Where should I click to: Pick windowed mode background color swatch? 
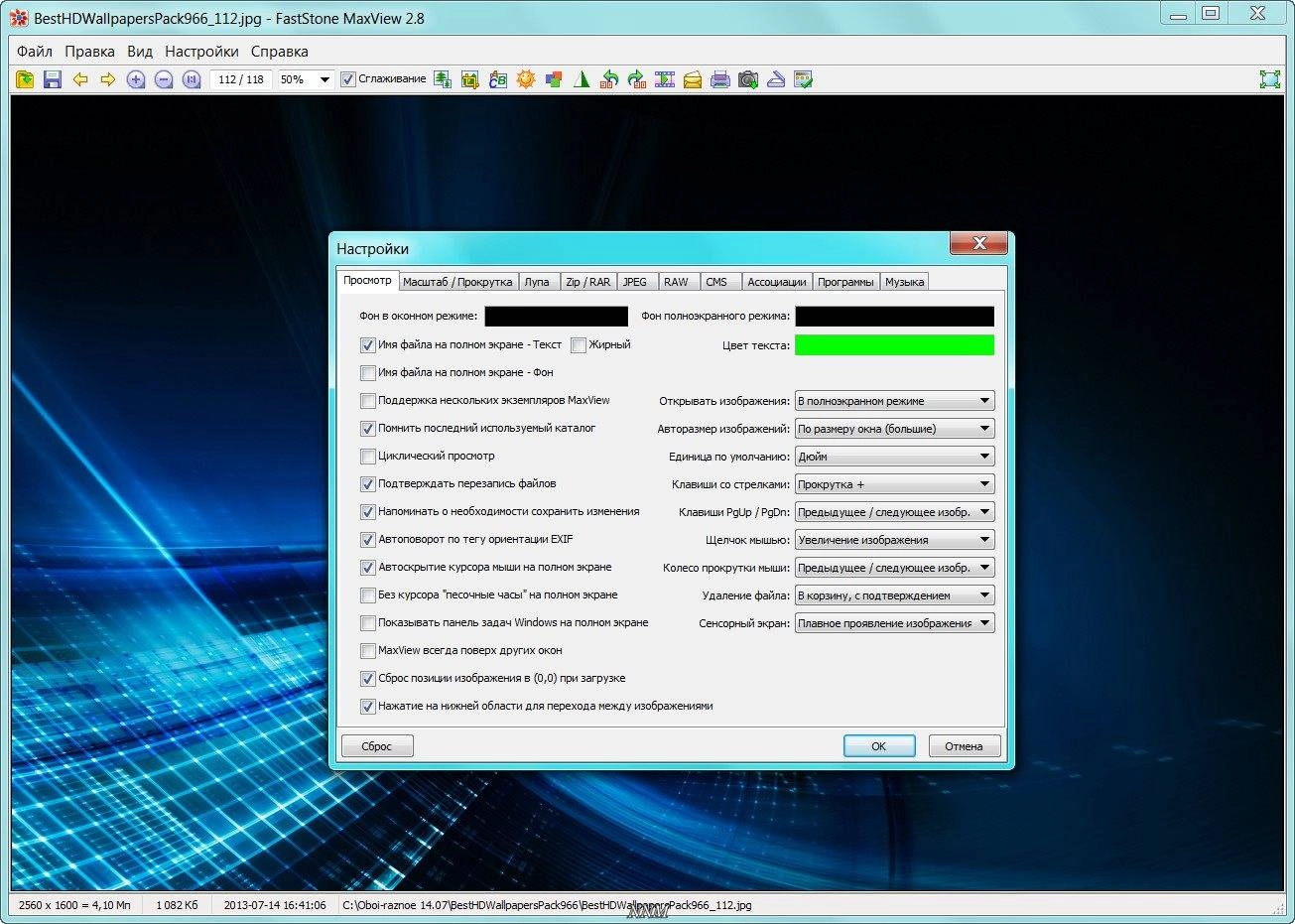[556, 317]
